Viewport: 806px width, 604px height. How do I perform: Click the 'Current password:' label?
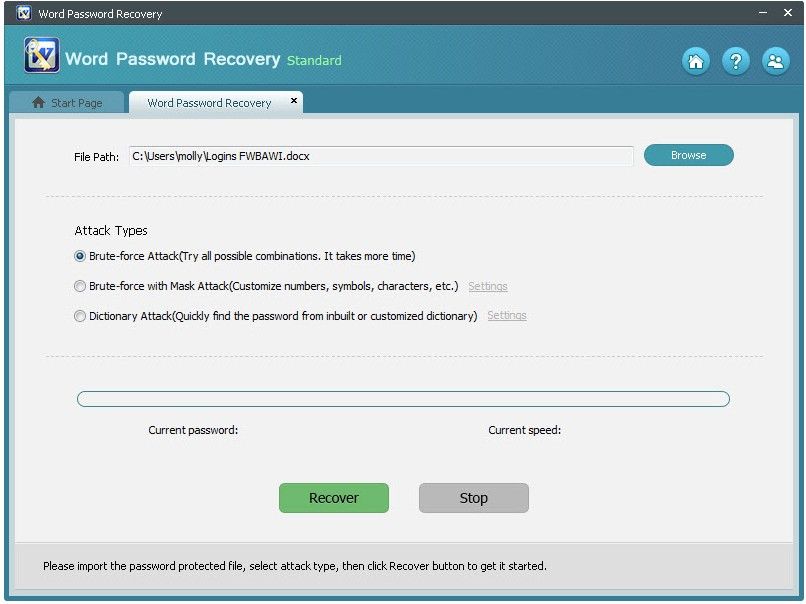pyautogui.click(x=193, y=430)
